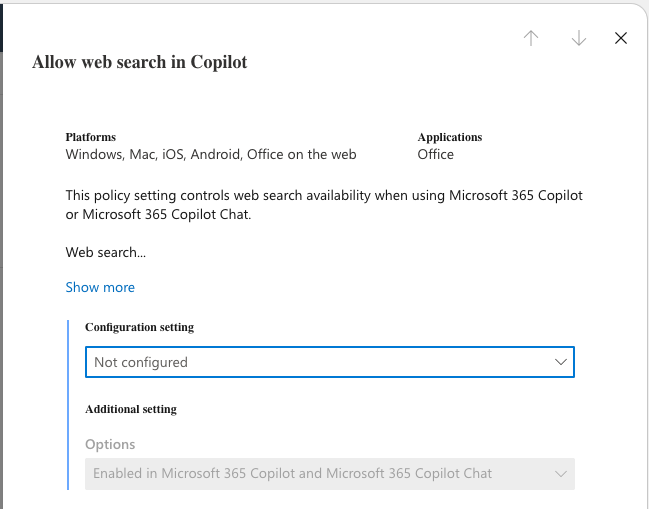649x509 pixels.
Task: Click the Applications heading
Action: [450, 137]
